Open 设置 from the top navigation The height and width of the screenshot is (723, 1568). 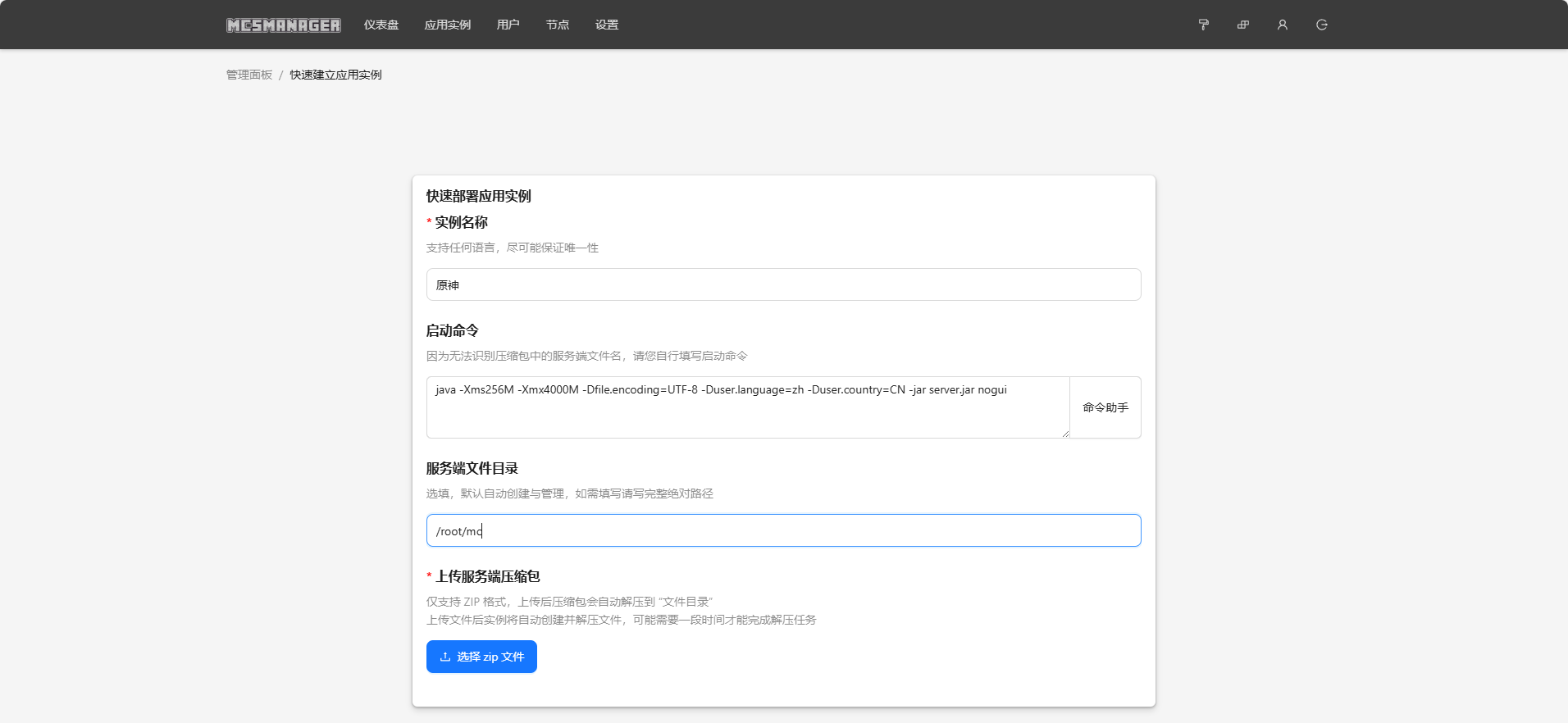607,25
